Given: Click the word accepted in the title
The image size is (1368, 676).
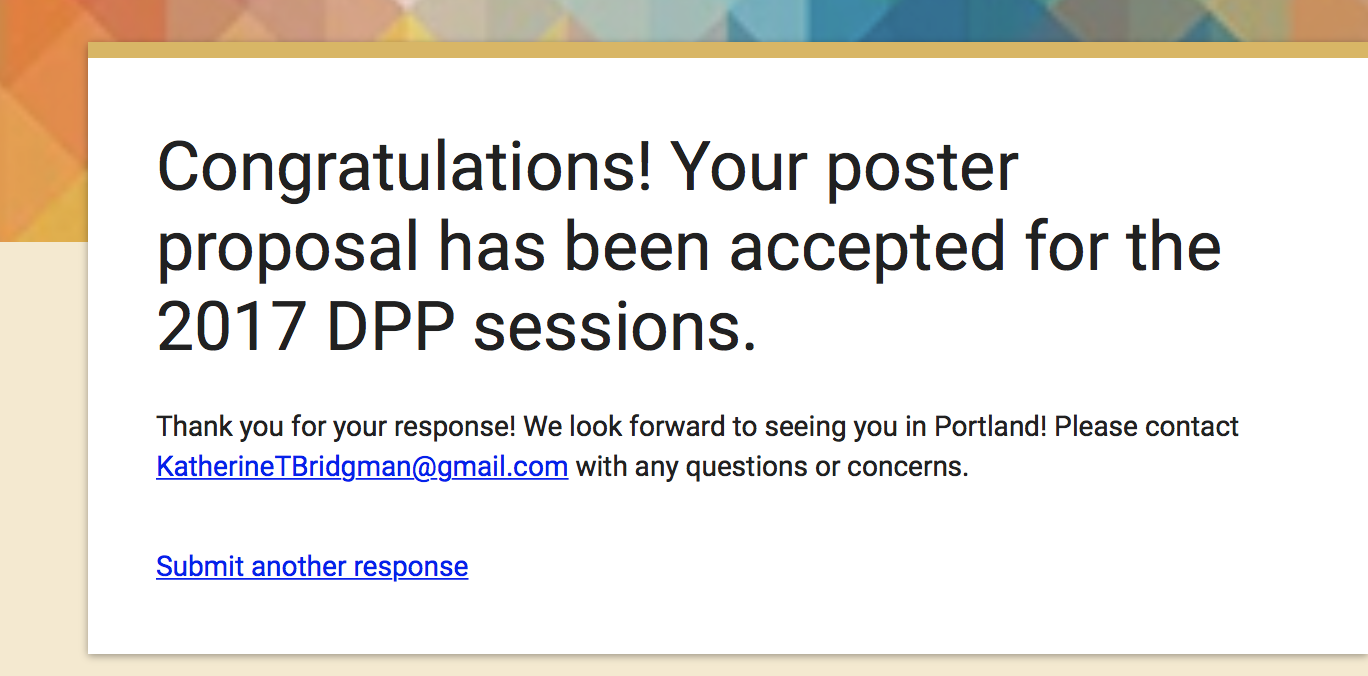Looking at the screenshot, I should pyautogui.click(x=868, y=249).
